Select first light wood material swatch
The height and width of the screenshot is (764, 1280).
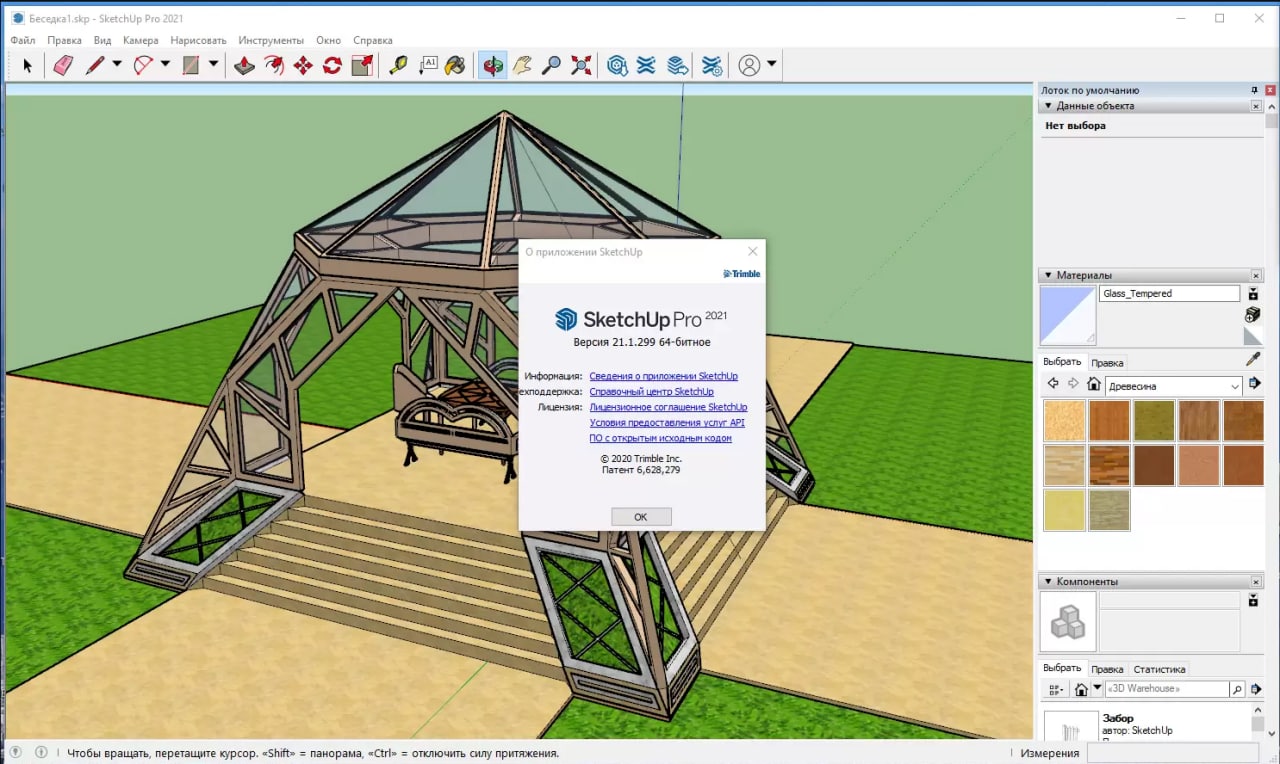(1064, 421)
